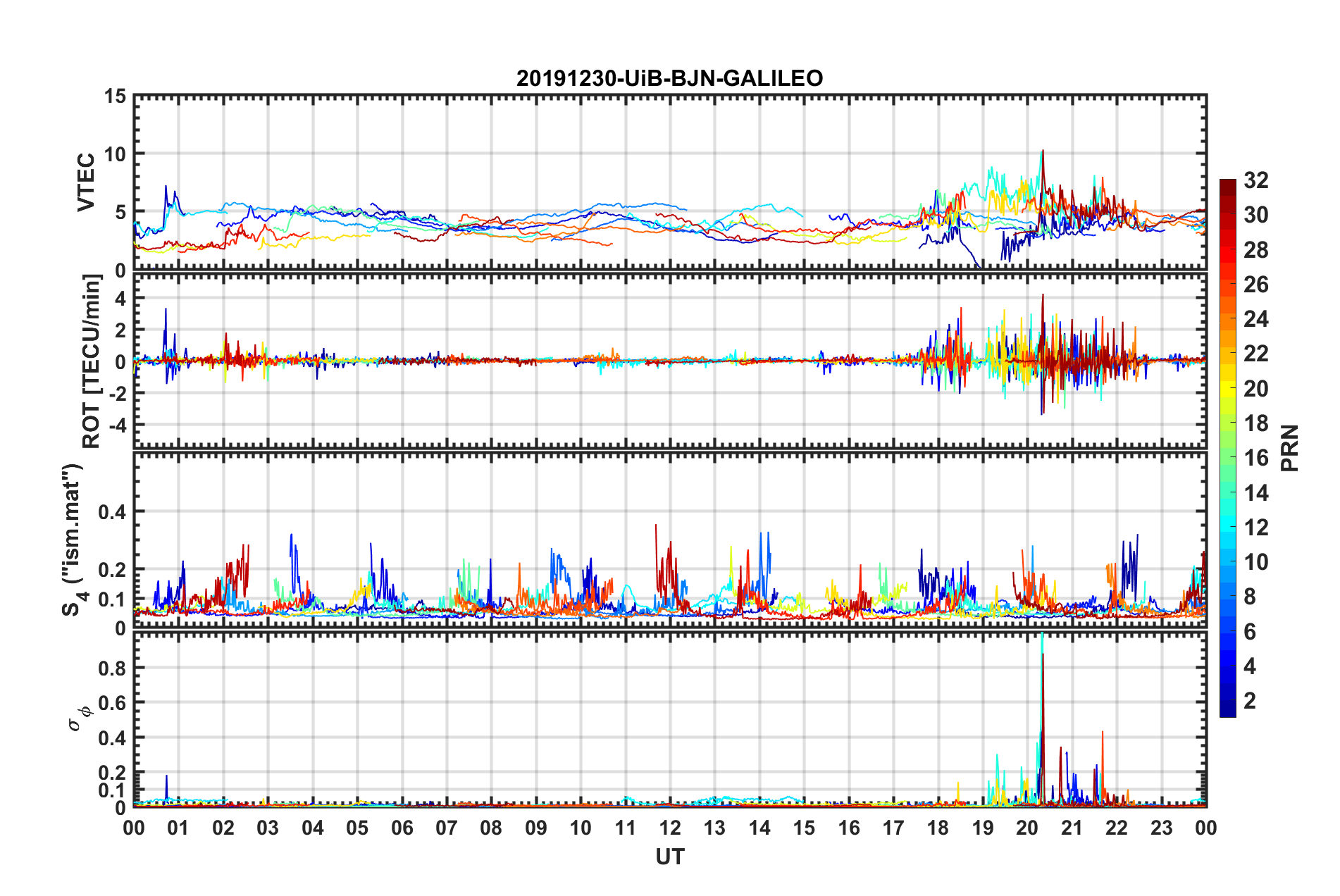Click the plot title "20191230-UiB-BJN-GALILEO"
1340x896 pixels.
point(669,78)
